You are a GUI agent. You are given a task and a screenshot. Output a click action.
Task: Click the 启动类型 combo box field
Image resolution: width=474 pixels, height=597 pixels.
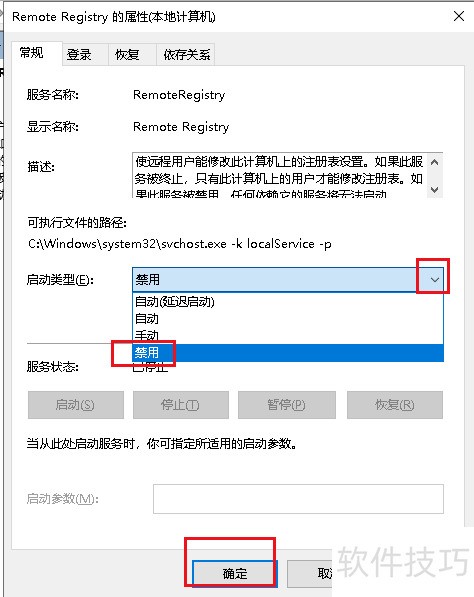tap(288, 280)
